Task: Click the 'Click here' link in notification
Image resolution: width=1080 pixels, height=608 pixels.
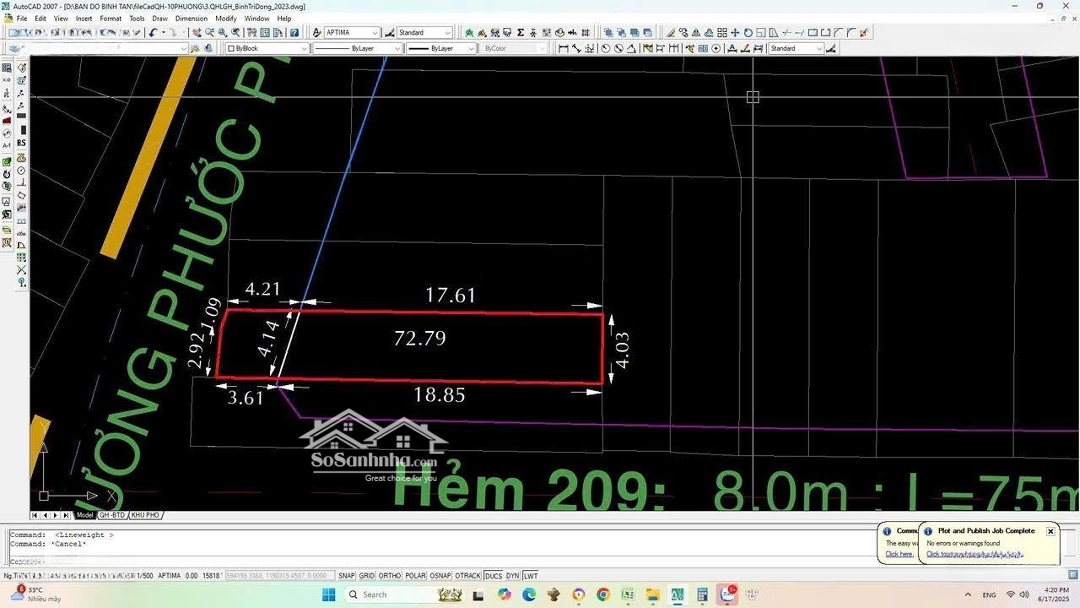Action: pyautogui.click(x=898, y=554)
